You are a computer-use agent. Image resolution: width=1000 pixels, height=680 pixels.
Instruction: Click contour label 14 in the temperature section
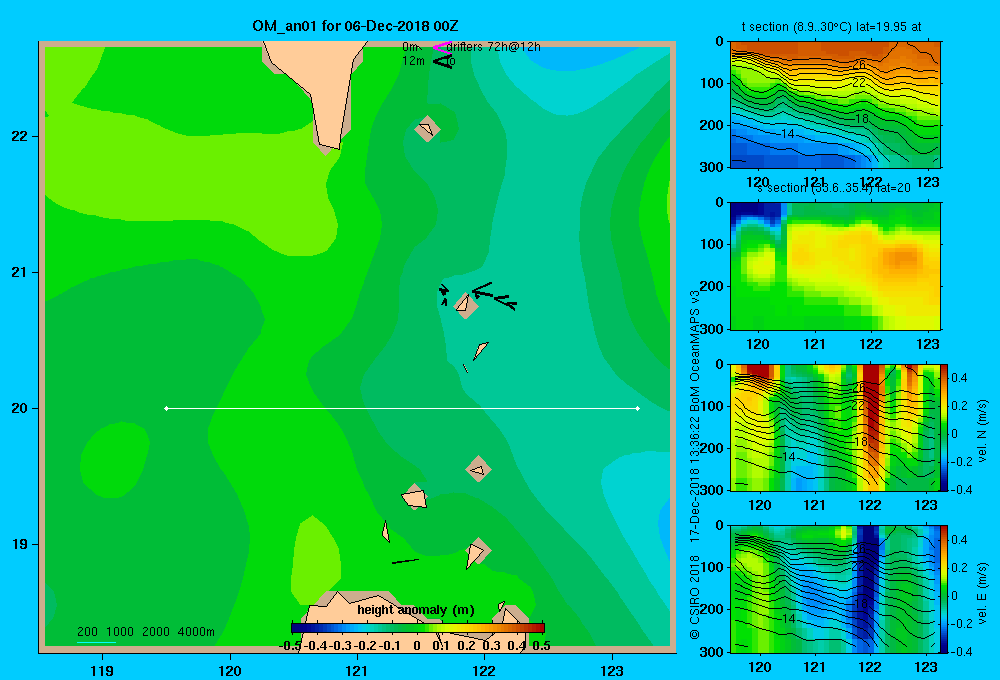click(787, 133)
